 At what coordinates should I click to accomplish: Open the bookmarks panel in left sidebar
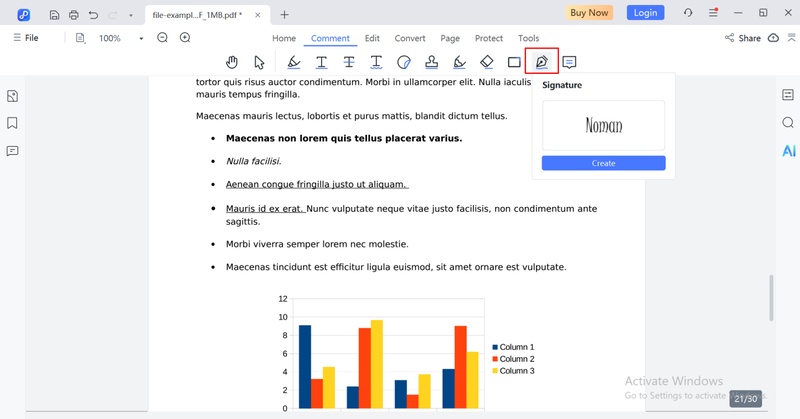(x=12, y=123)
